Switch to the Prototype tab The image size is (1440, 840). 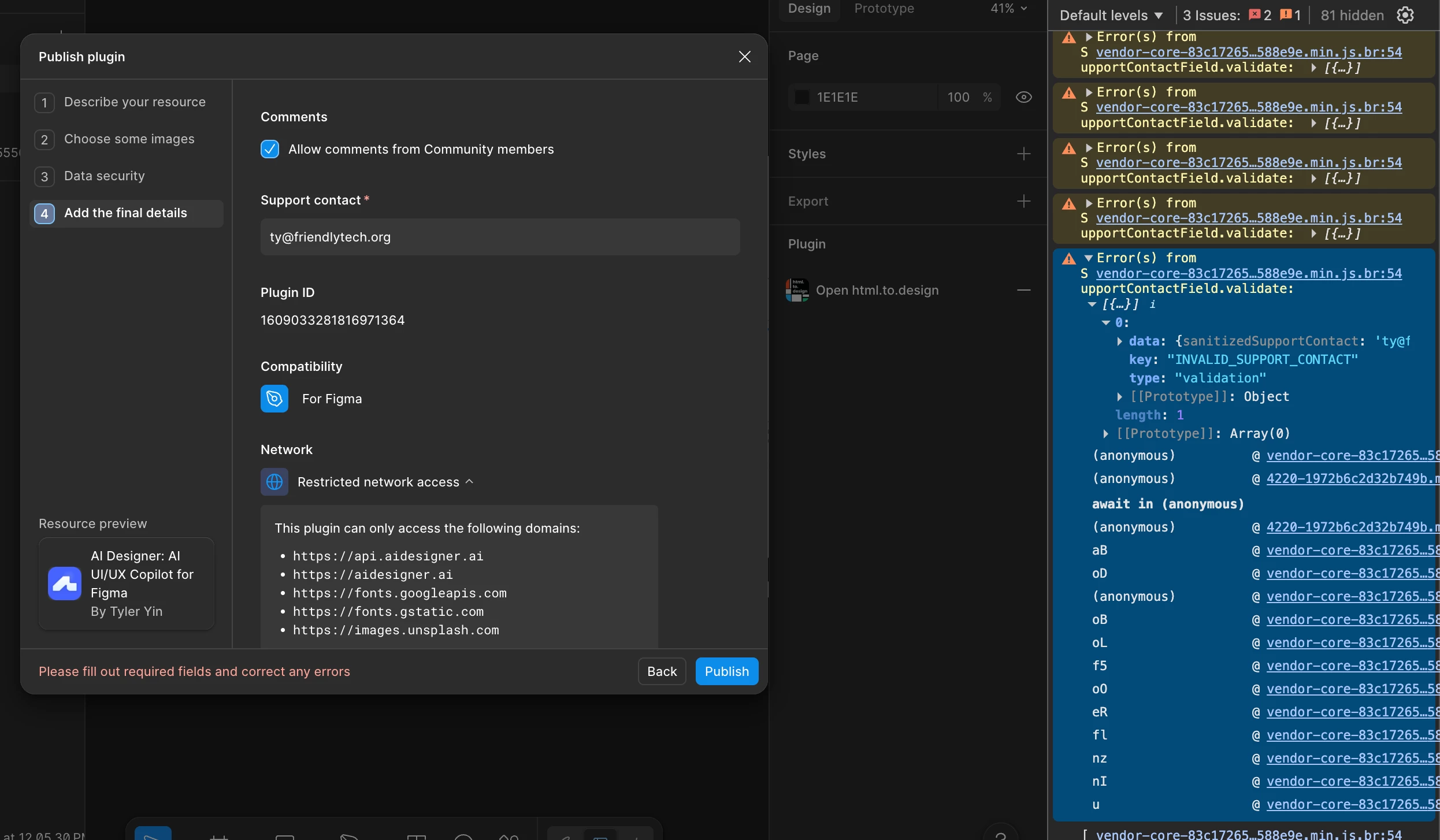[x=884, y=8]
